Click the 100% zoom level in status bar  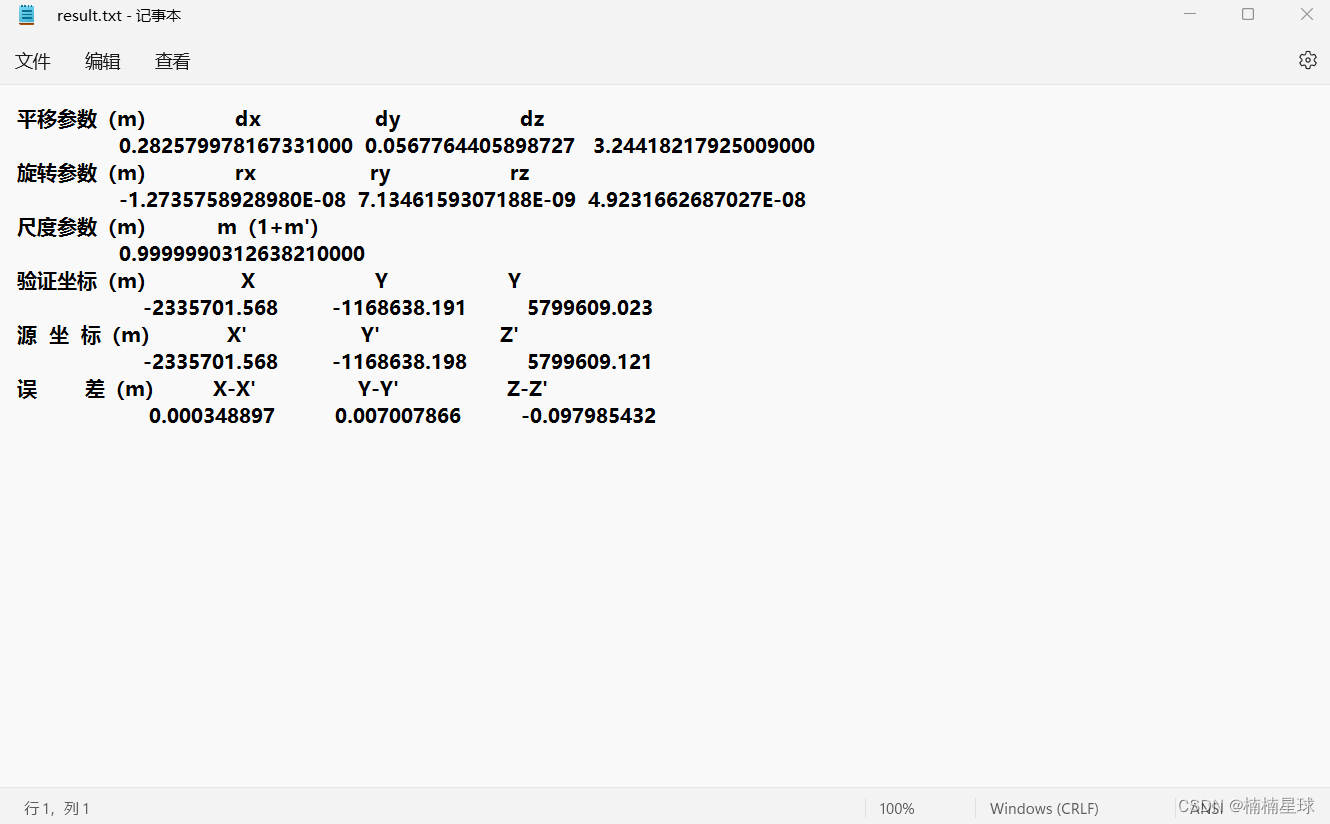(897, 808)
